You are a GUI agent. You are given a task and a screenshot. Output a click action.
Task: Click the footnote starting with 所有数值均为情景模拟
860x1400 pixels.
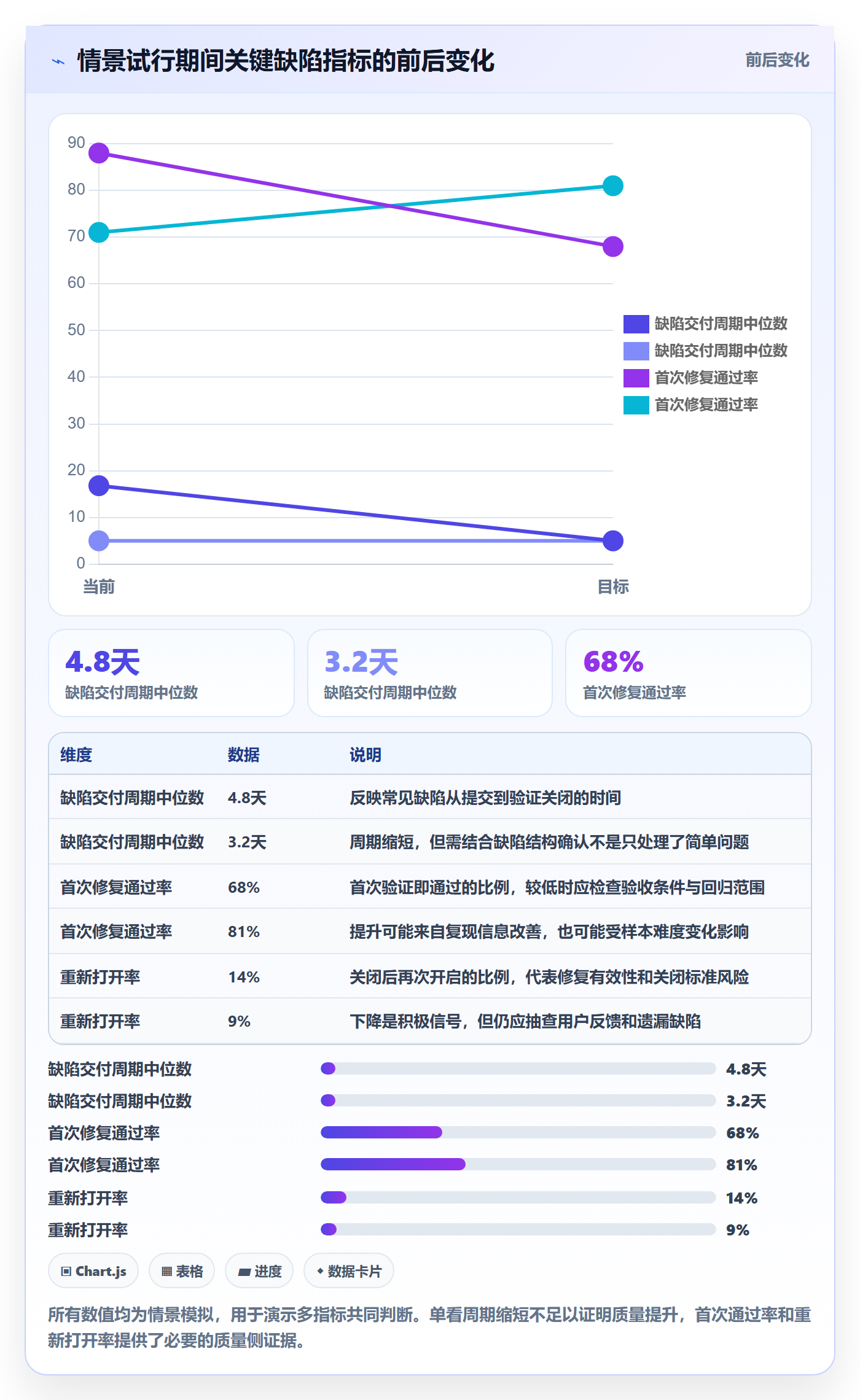tap(429, 1328)
